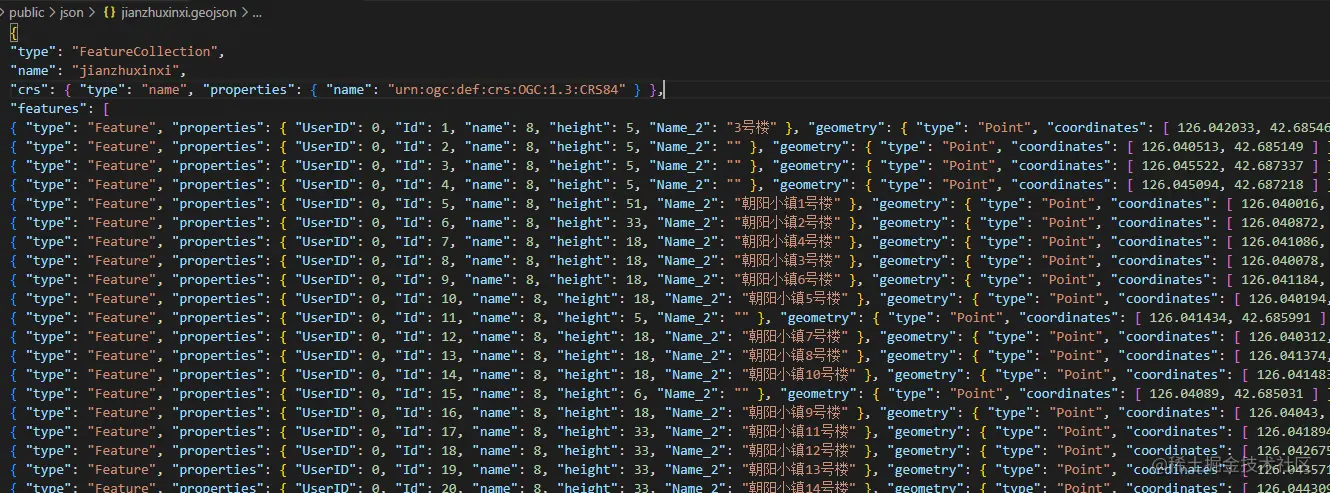Click the "crs" key

coord(28,89)
